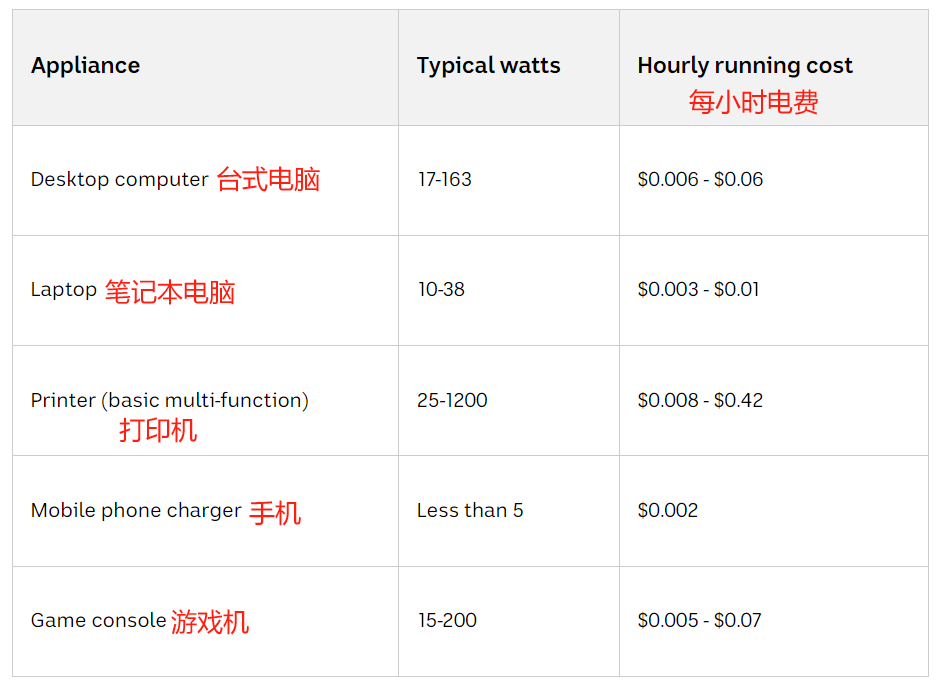Click the 25-1200 watts value
940x696 pixels.
(x=452, y=400)
